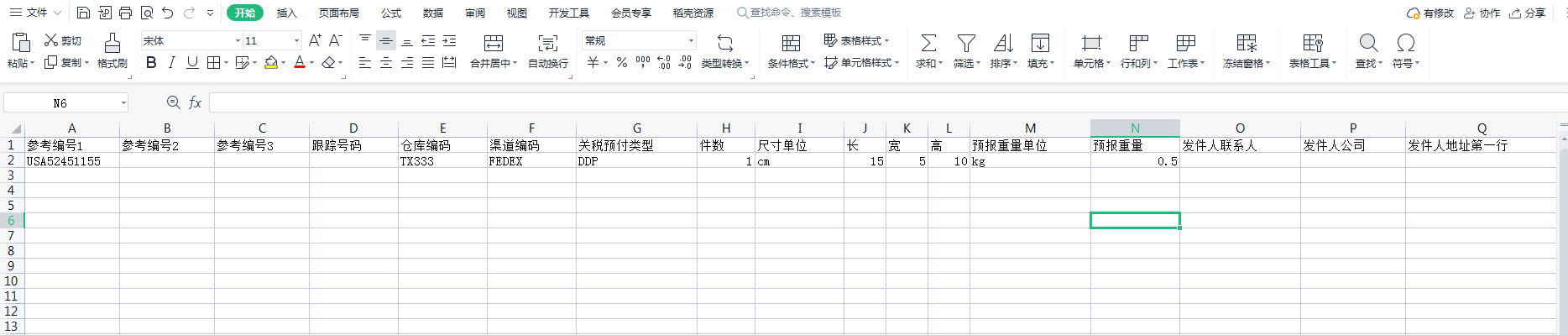Switch to the 页面布局 tab
This screenshot has width=1568, height=335.
pyautogui.click(x=339, y=13)
